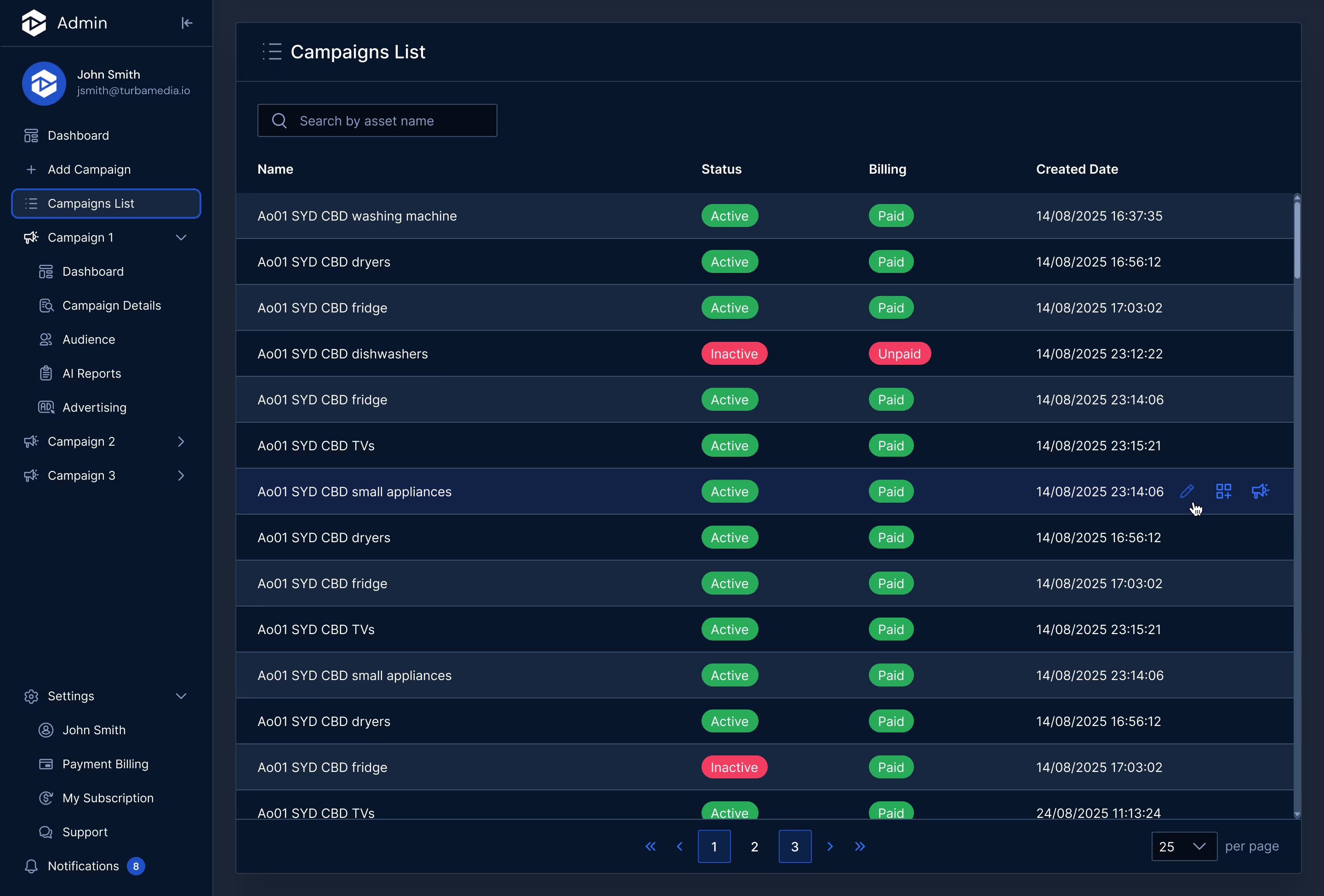This screenshot has height=896, width=1324.
Task: Open John Smith's profile avatar
Action: coord(44,84)
